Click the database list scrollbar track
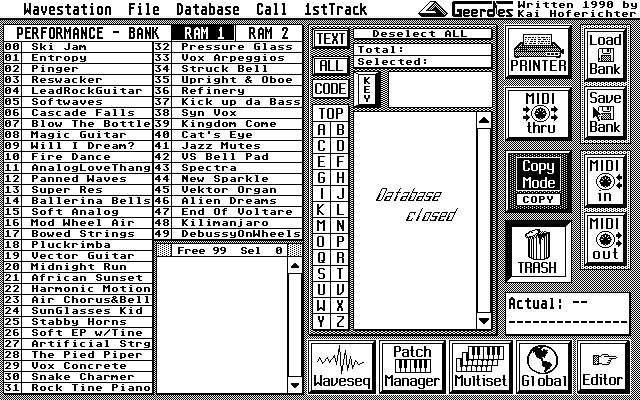The height and width of the screenshot is (400, 640). click(x=484, y=221)
